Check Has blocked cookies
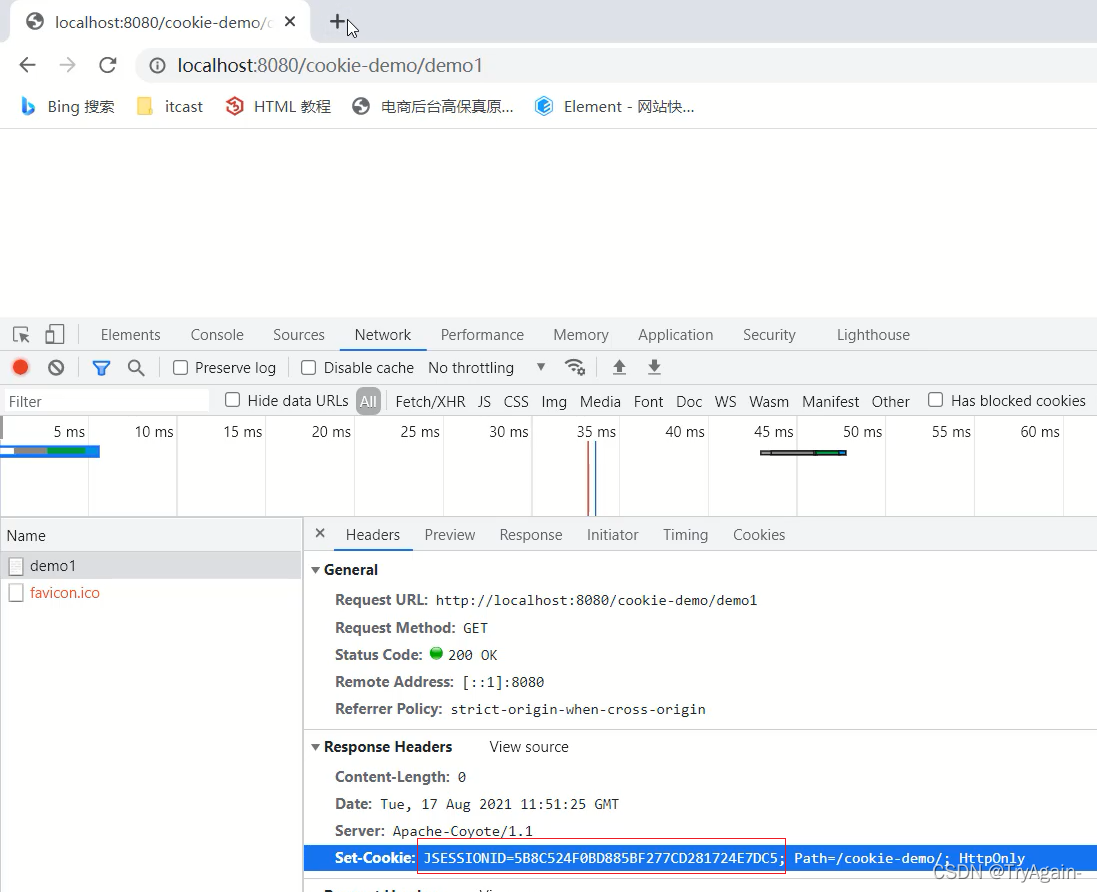 click(935, 399)
